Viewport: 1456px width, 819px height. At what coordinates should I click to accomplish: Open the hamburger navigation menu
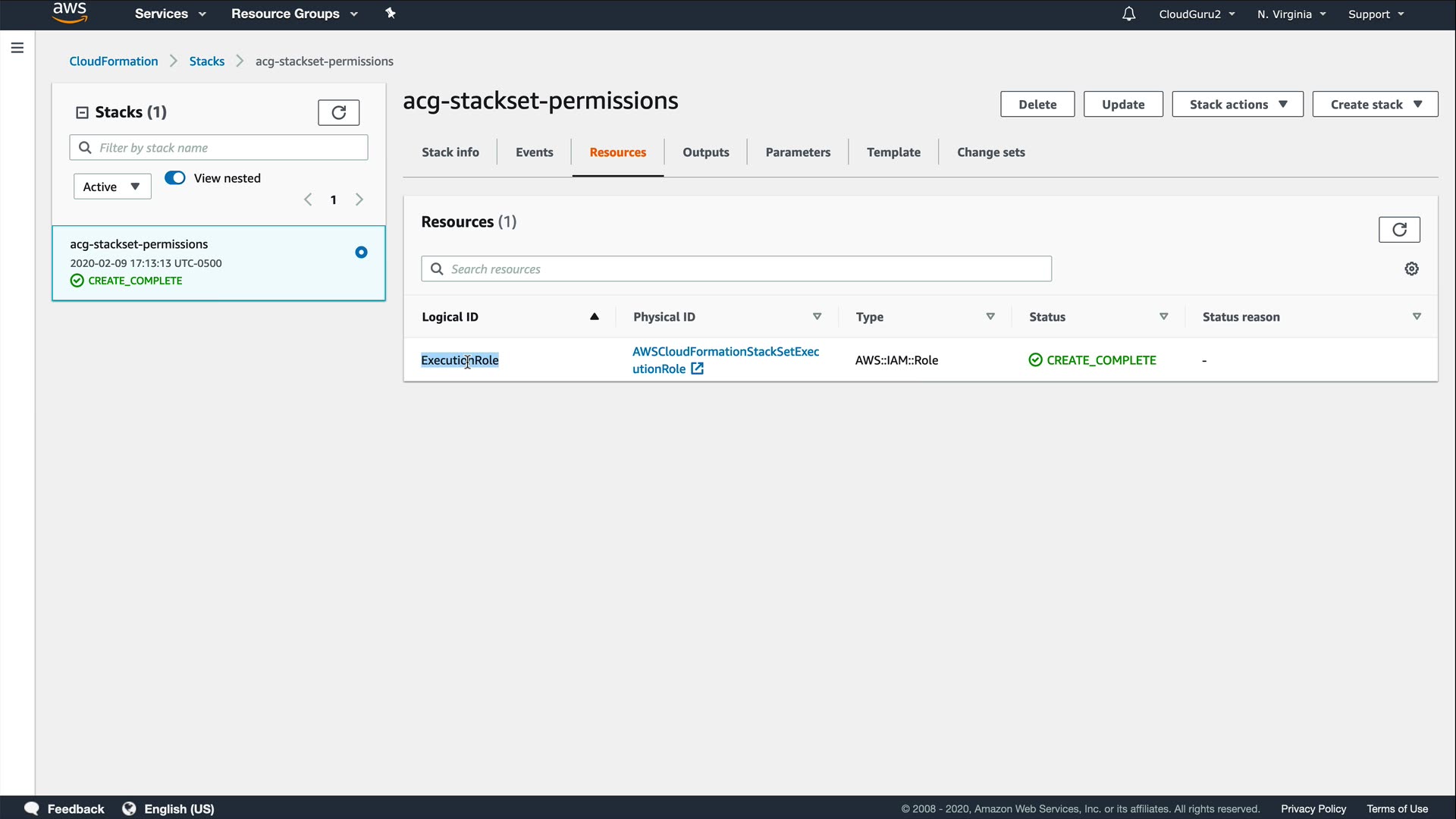coord(17,48)
